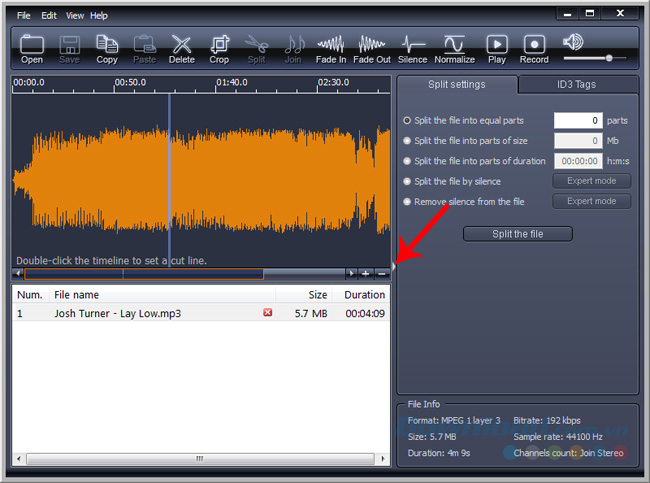Open the File menu
The height and width of the screenshot is (483, 650).
tap(24, 16)
